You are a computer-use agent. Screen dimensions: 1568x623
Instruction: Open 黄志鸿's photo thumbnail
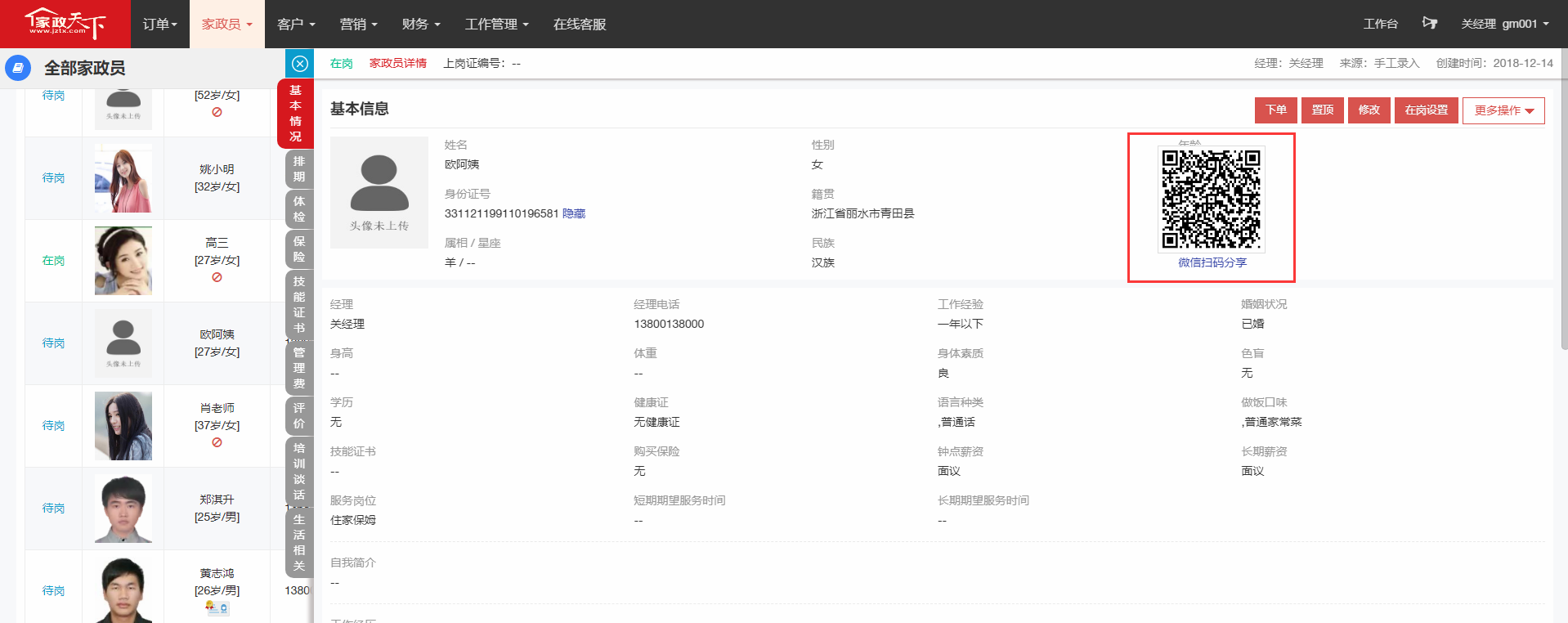pos(123,590)
